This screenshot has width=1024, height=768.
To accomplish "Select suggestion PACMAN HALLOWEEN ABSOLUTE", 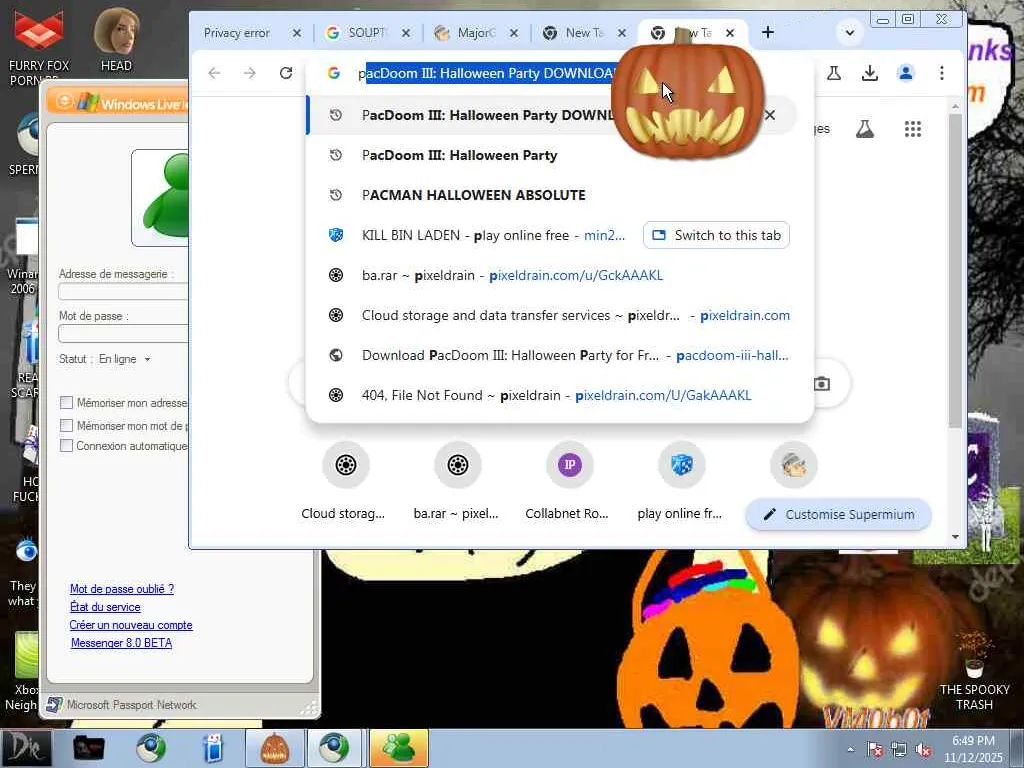I will point(473,195).
